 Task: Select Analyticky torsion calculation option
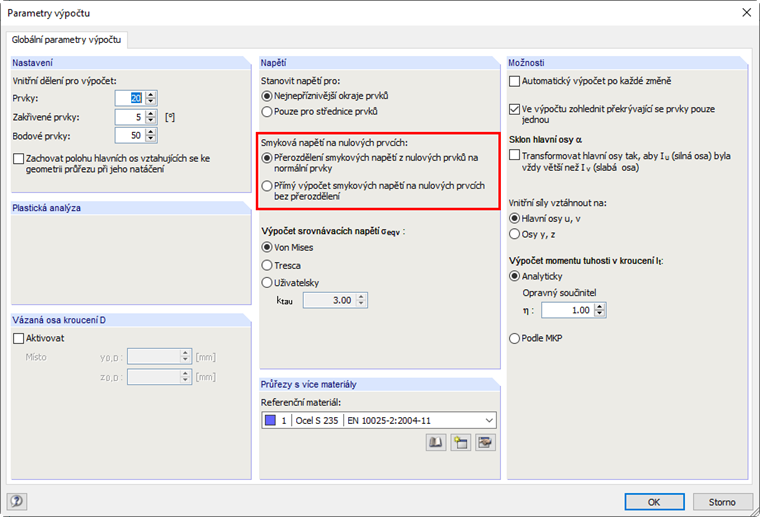(514, 276)
